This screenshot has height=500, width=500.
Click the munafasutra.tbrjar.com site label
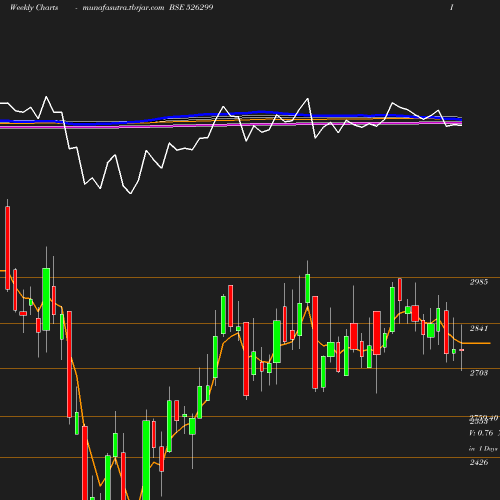click(x=123, y=8)
